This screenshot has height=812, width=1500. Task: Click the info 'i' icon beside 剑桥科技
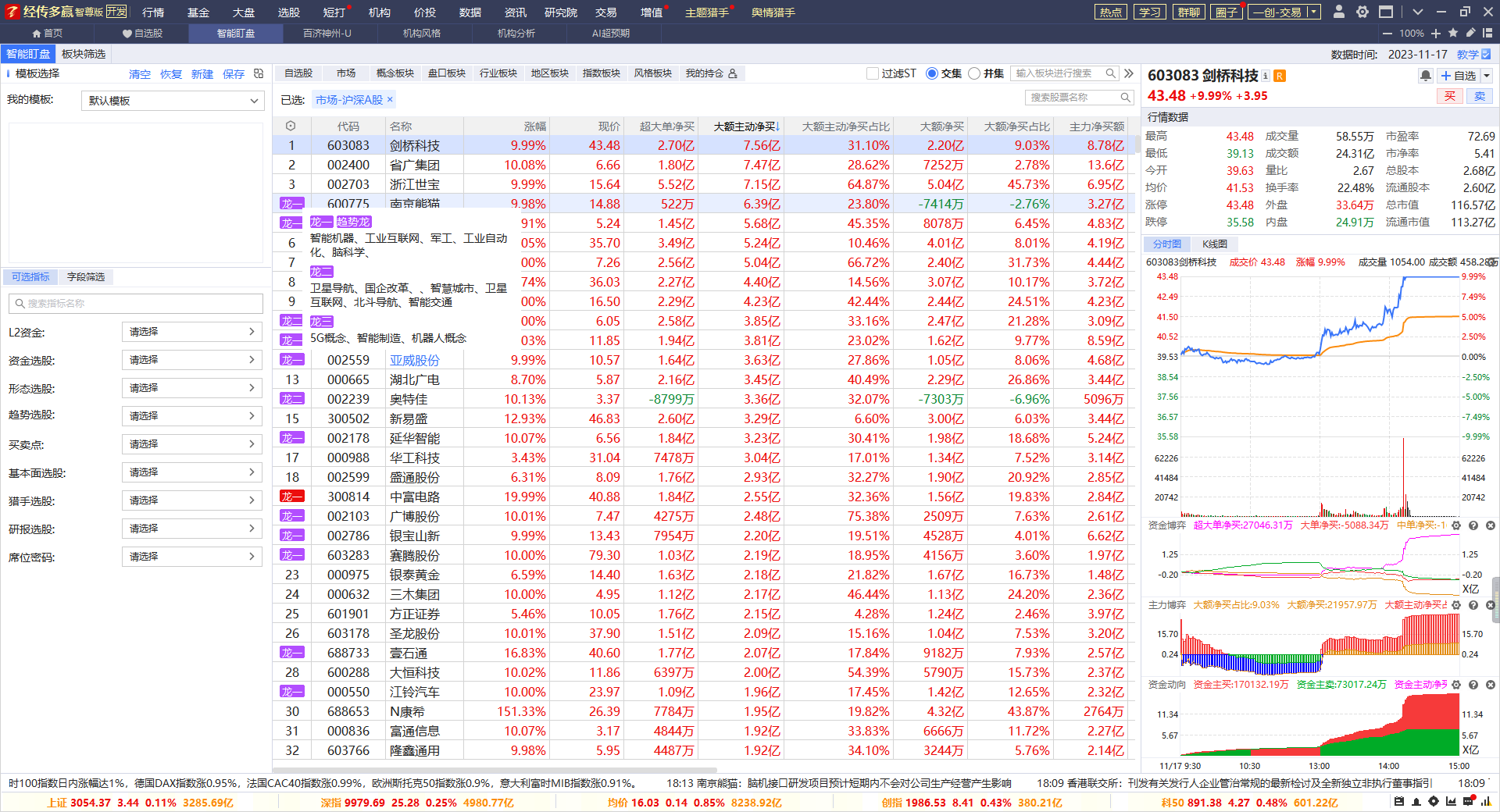[1266, 76]
